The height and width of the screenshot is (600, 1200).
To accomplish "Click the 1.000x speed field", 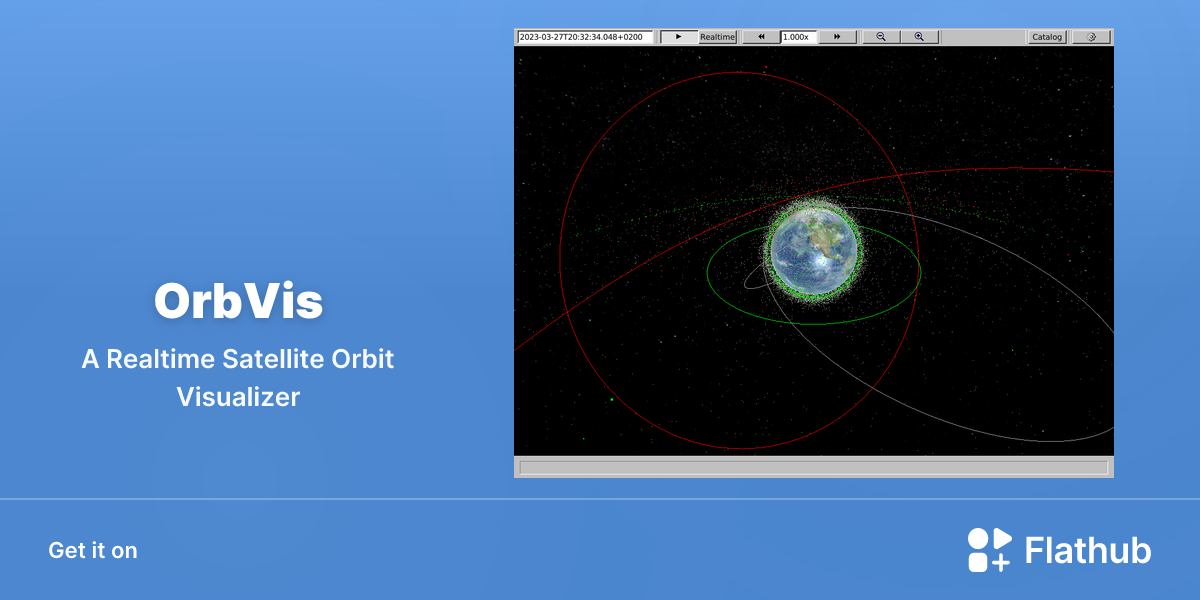I will click(799, 37).
